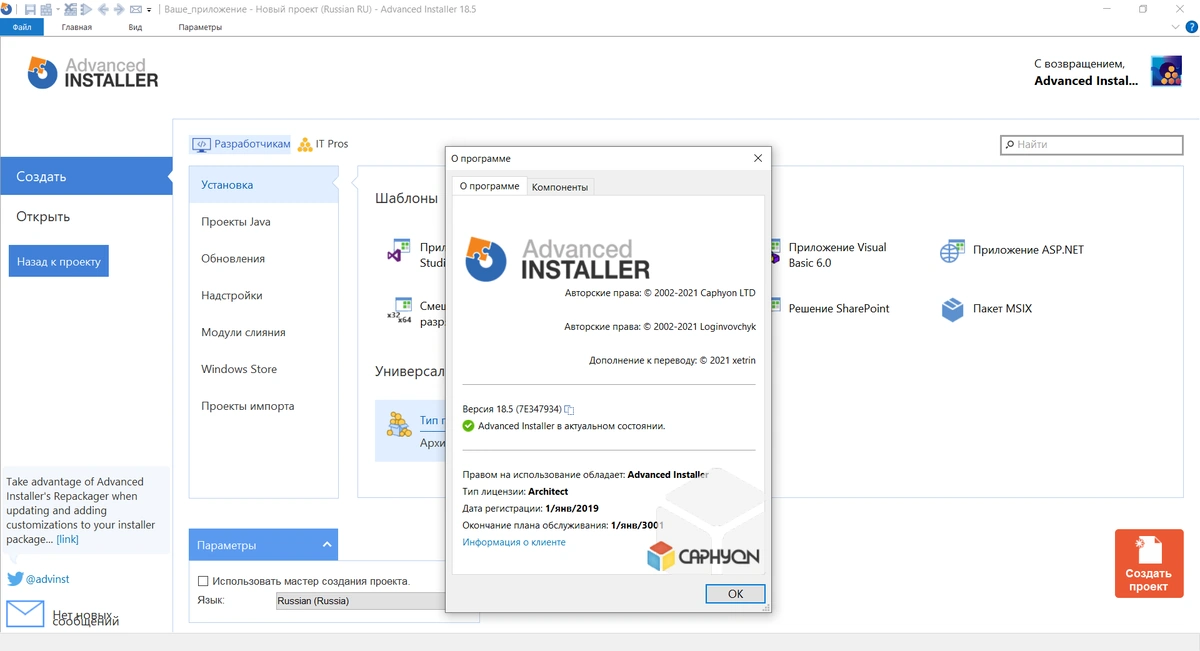
Task: Click the Назад к проекту button
Action: click(x=59, y=261)
